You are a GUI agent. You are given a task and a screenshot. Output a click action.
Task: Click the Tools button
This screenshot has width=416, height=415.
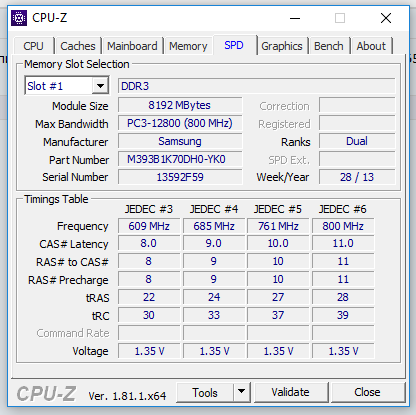[x=205, y=392]
